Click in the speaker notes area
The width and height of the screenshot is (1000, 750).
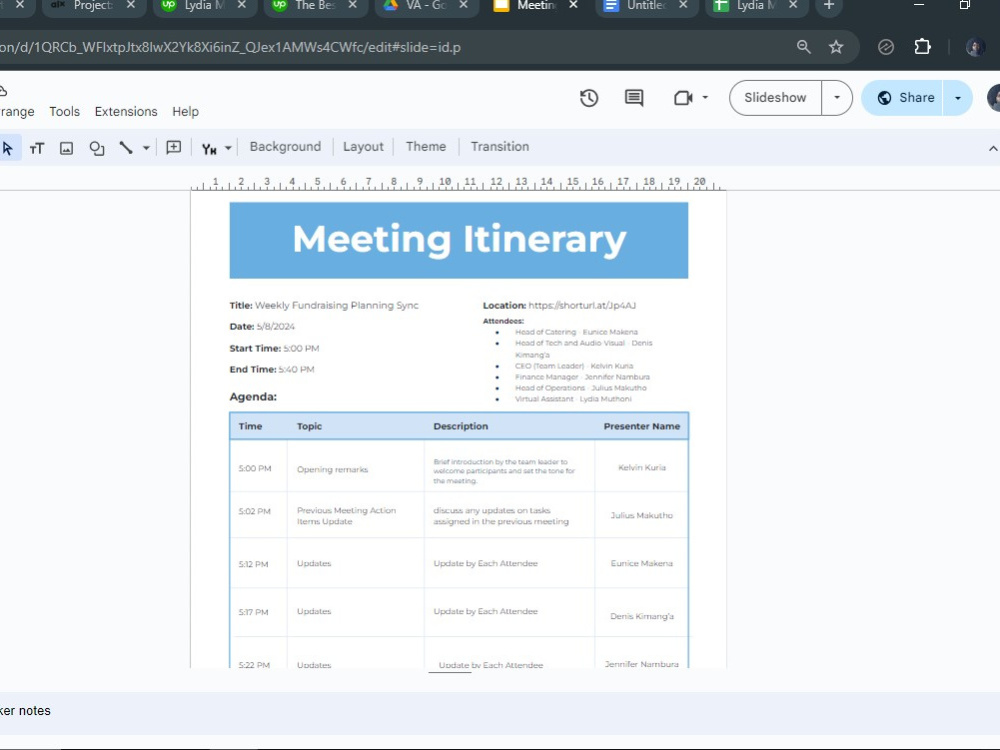click(x=500, y=713)
